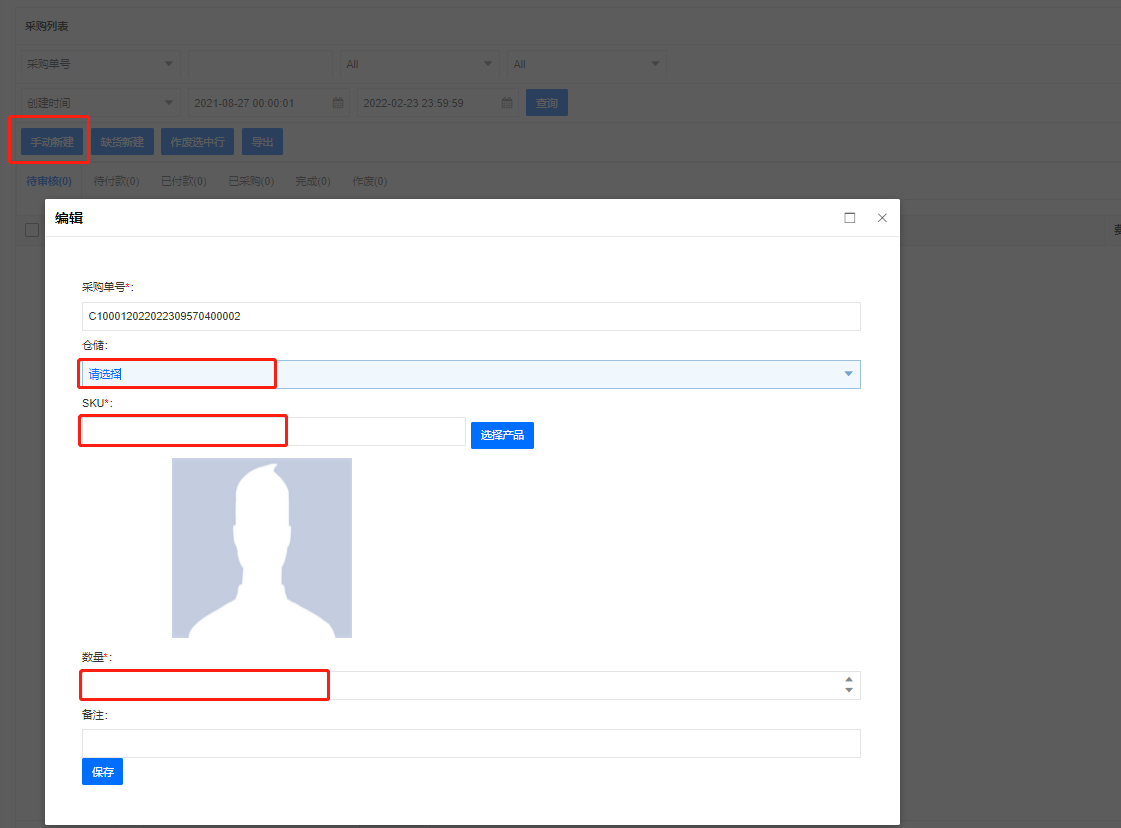This screenshot has width=1121, height=828.
Task: Focus the SKU input field
Action: [x=274, y=432]
